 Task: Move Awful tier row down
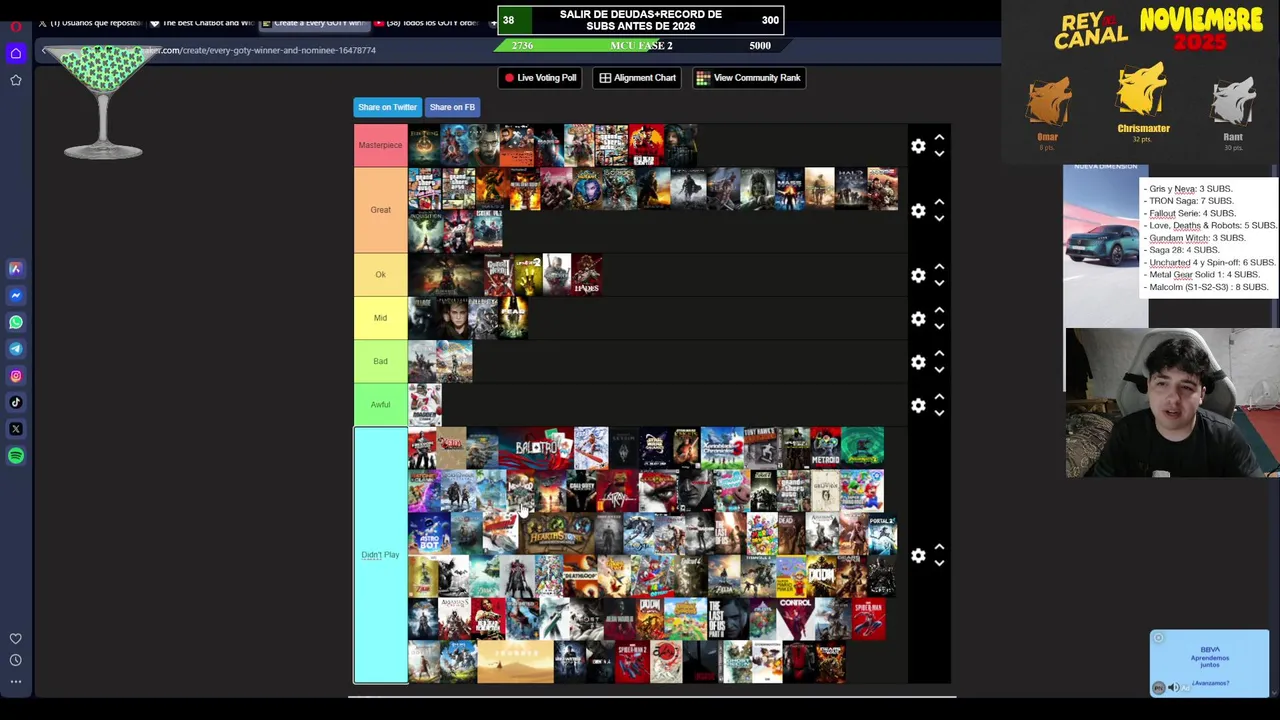pos(939,413)
